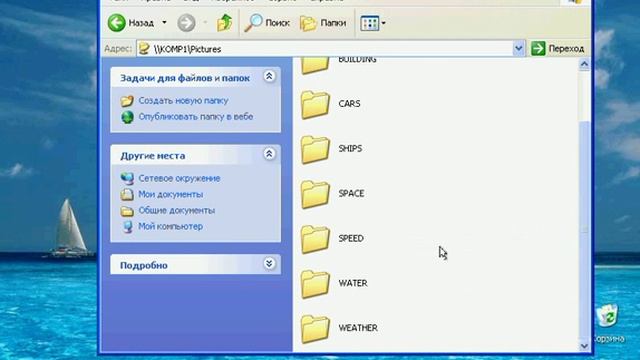Click the scroll up arrow of file list
The image size is (640, 360).
pyautogui.click(x=584, y=64)
